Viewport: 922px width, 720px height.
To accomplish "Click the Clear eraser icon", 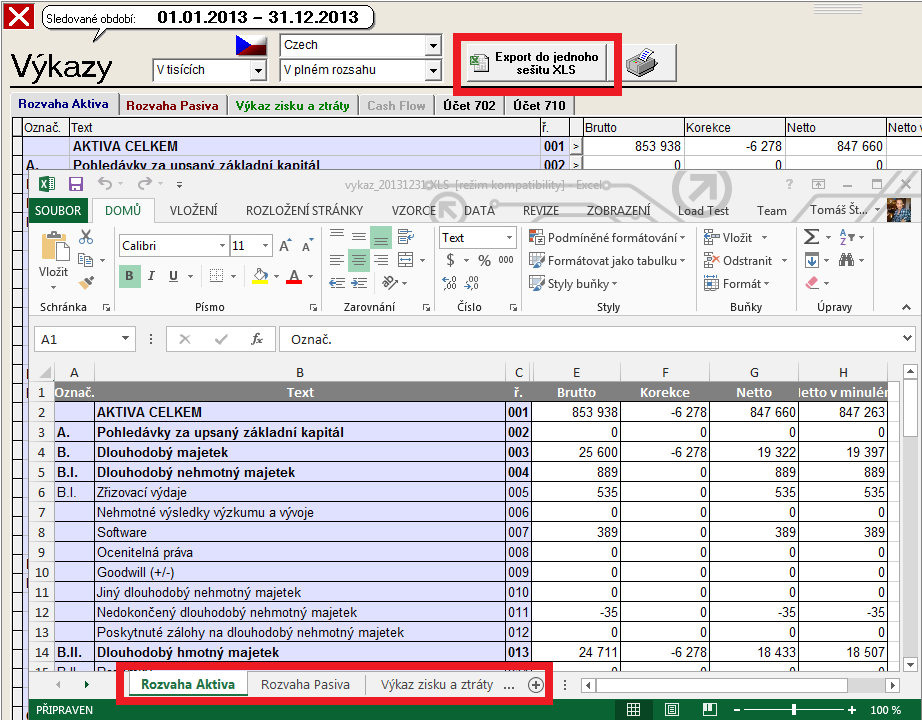I will (811, 283).
